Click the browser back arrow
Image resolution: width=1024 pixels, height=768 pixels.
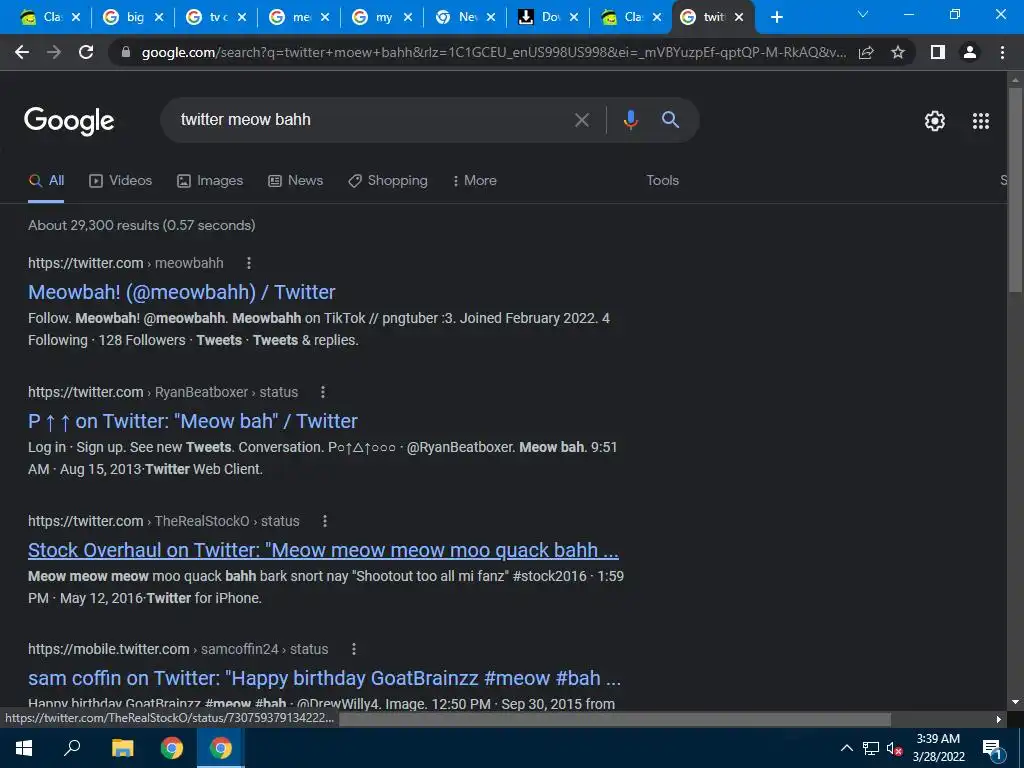[x=22, y=52]
